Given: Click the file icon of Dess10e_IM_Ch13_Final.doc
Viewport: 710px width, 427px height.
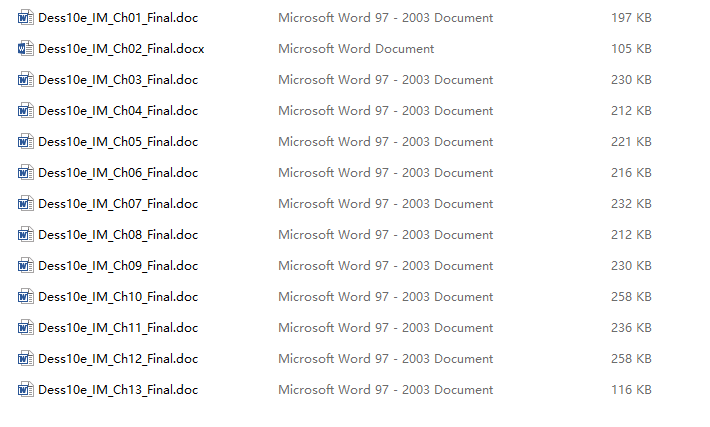Looking at the screenshot, I should [x=26, y=390].
